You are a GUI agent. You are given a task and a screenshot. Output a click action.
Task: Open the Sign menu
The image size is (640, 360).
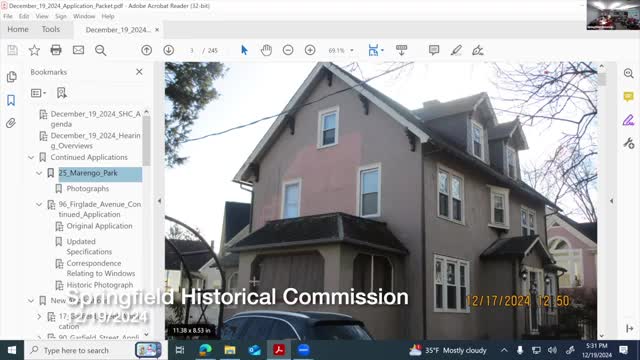[x=61, y=16]
